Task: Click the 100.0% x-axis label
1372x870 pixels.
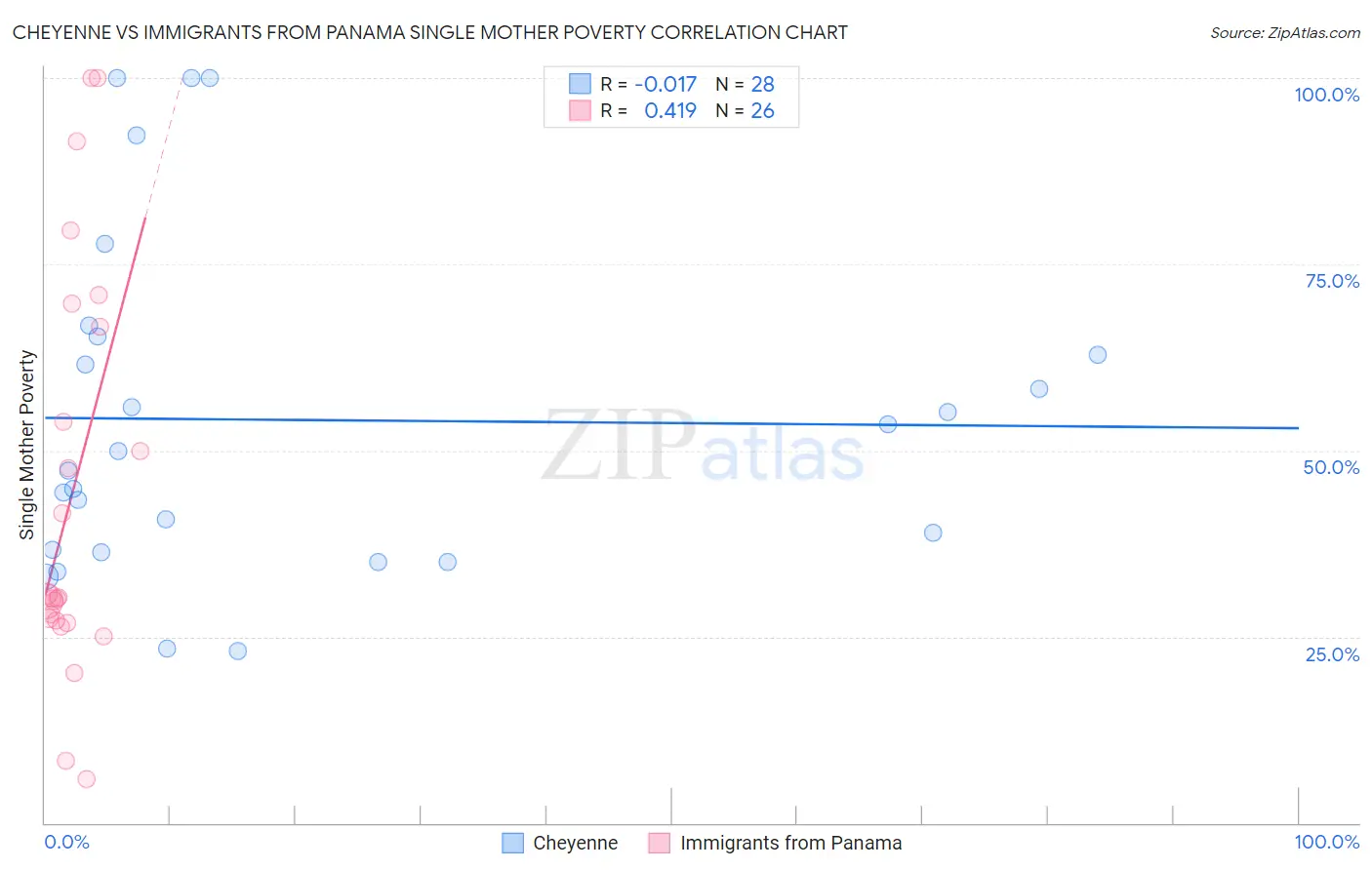Action: pyautogui.click(x=1327, y=842)
